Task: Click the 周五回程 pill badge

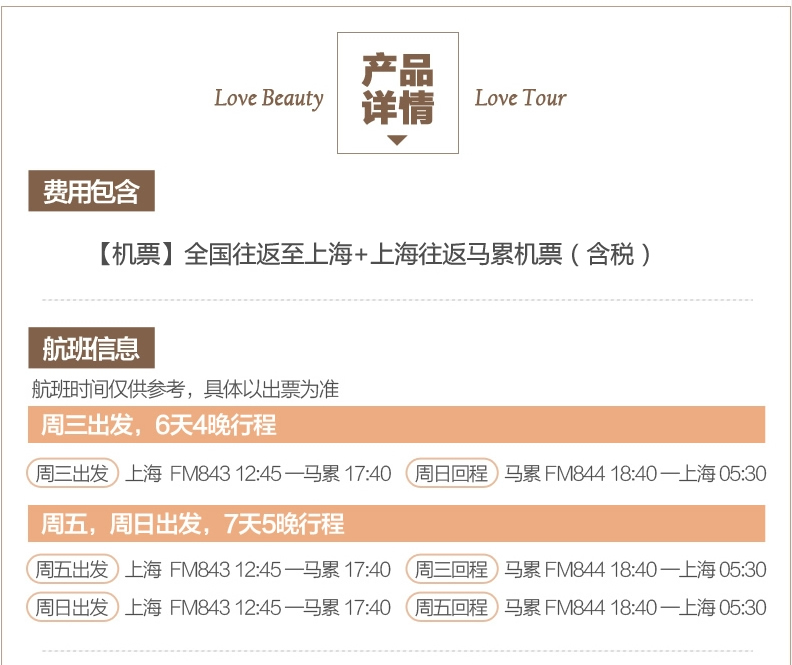Action: tap(452, 607)
